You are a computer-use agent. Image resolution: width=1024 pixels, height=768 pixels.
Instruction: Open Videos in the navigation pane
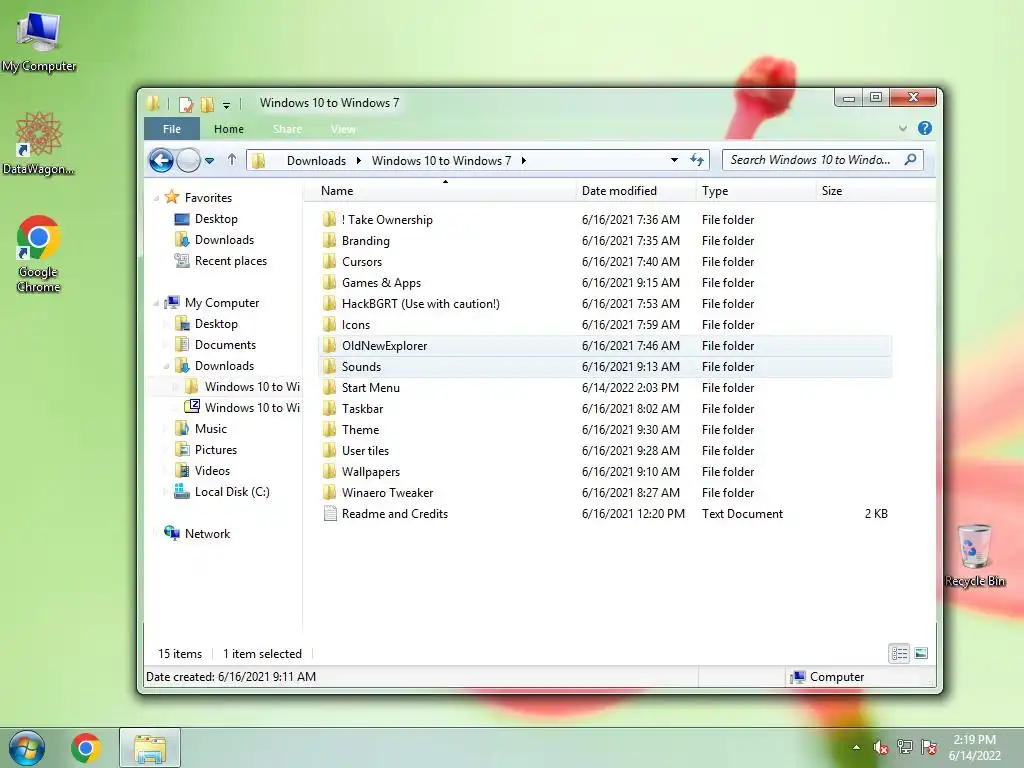212,470
